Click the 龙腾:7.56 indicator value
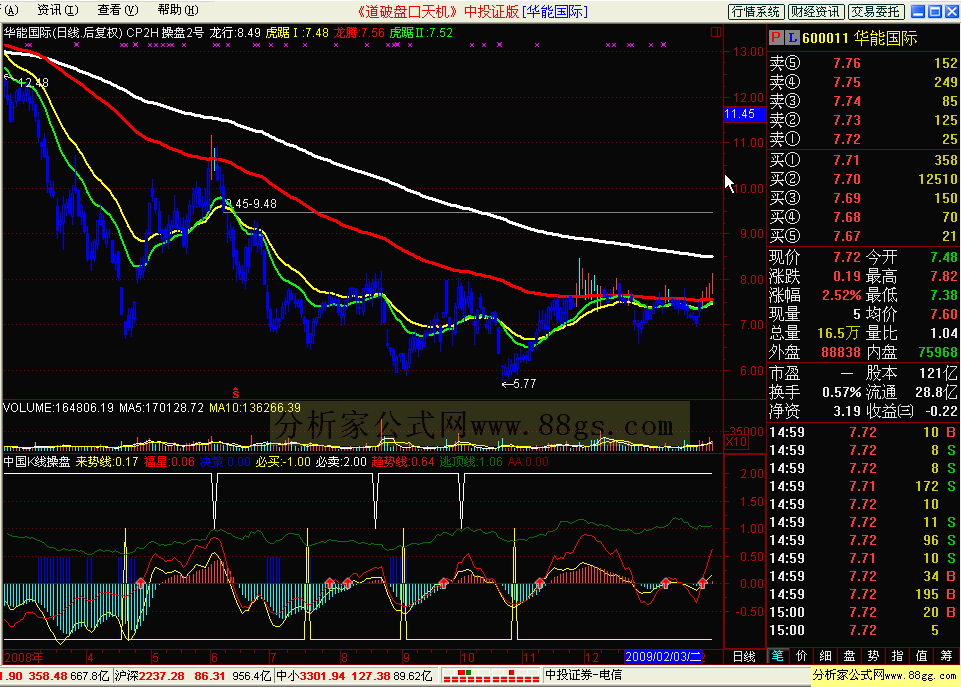The width and height of the screenshot is (961, 687). pyautogui.click(x=359, y=32)
